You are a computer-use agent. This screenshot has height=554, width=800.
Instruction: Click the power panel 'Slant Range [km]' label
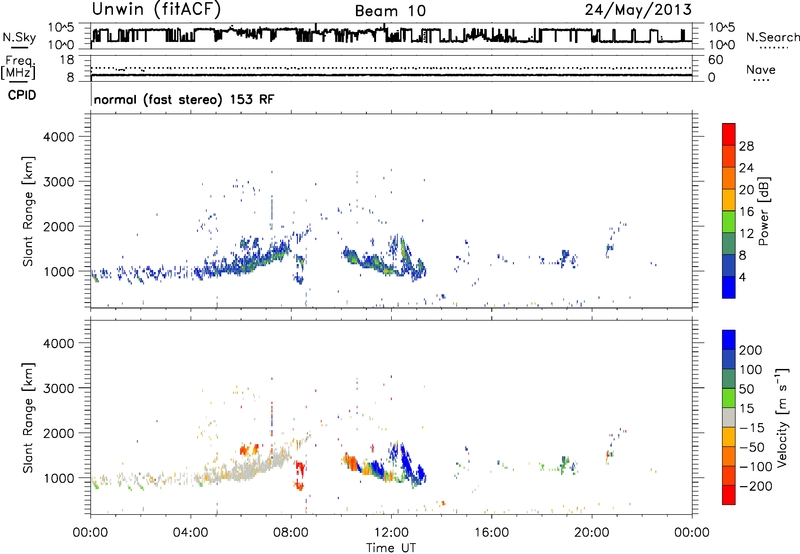click(28, 212)
